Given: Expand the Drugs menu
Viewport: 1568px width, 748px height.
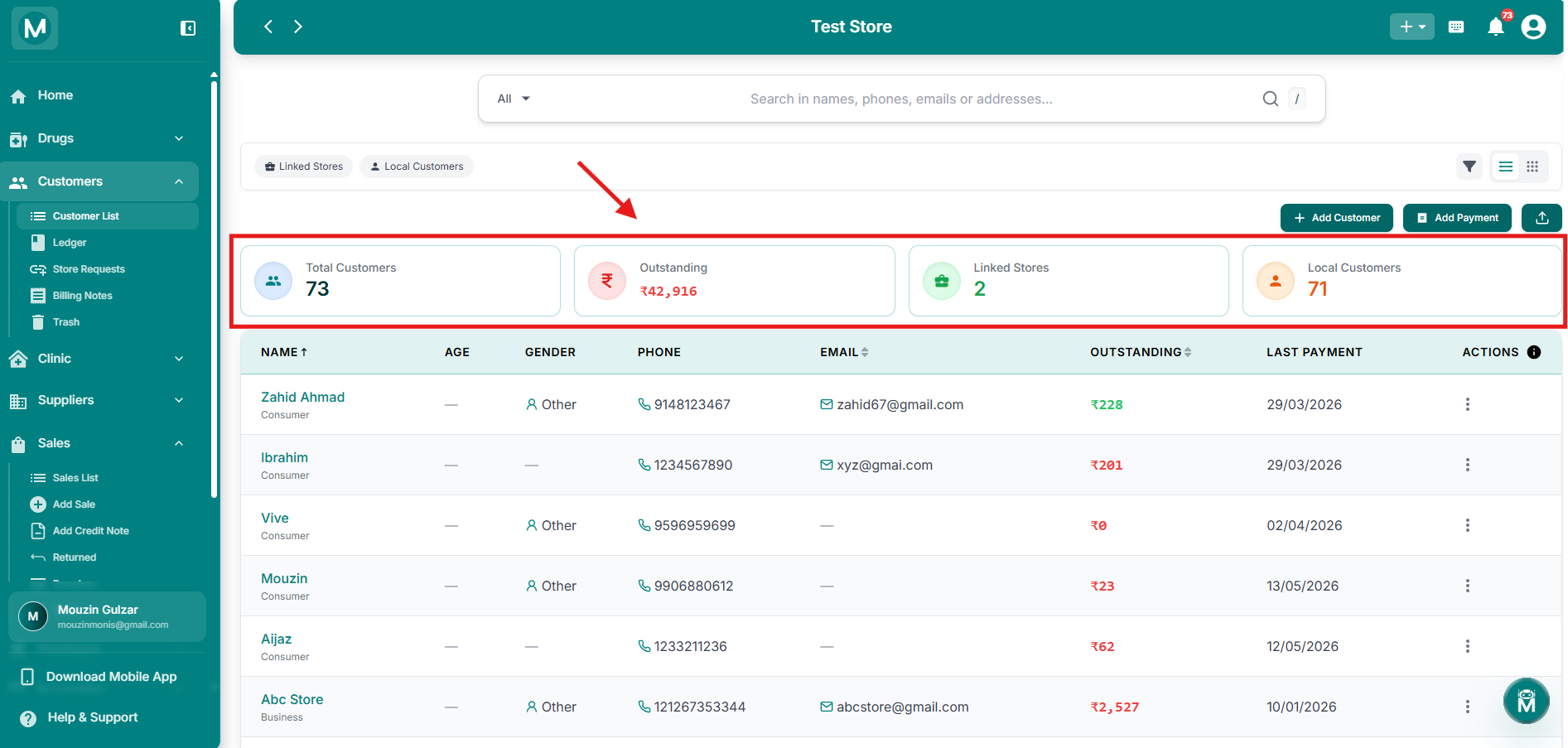Looking at the screenshot, I should tap(99, 138).
